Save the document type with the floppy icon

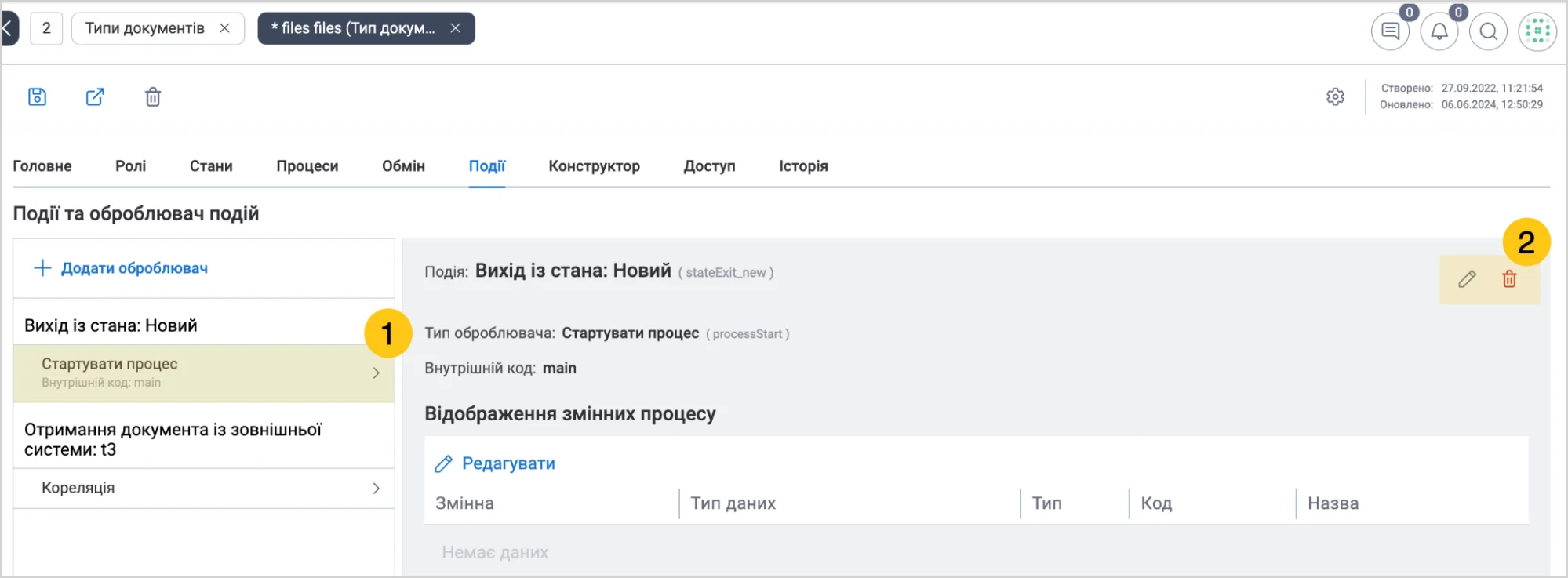pyautogui.click(x=37, y=97)
